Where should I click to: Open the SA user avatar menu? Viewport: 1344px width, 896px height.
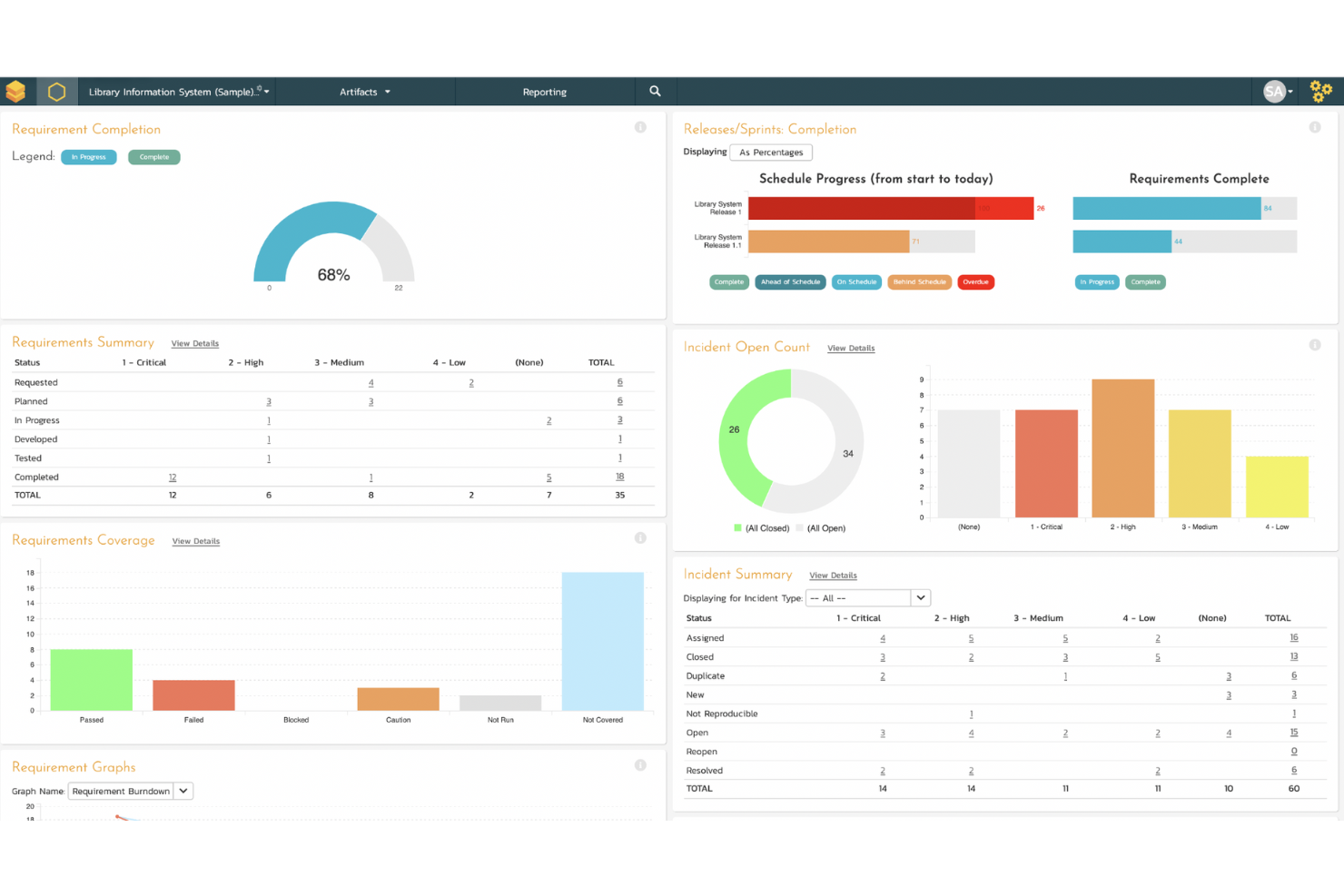[1278, 92]
